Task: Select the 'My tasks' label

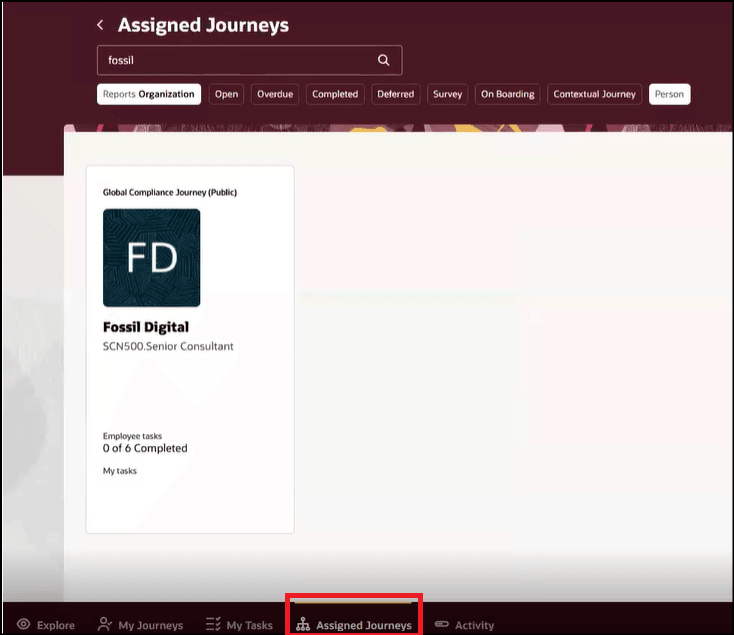Action: [x=120, y=471]
